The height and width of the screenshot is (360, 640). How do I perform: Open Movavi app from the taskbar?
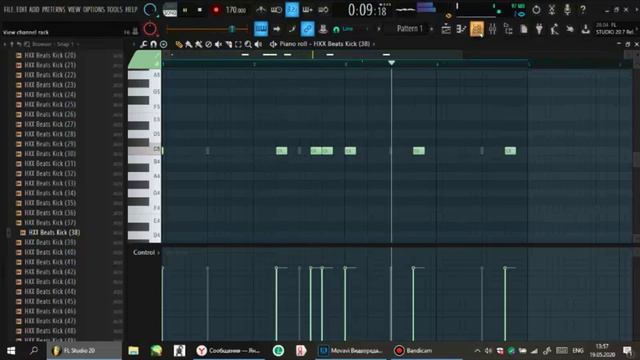click(x=351, y=351)
